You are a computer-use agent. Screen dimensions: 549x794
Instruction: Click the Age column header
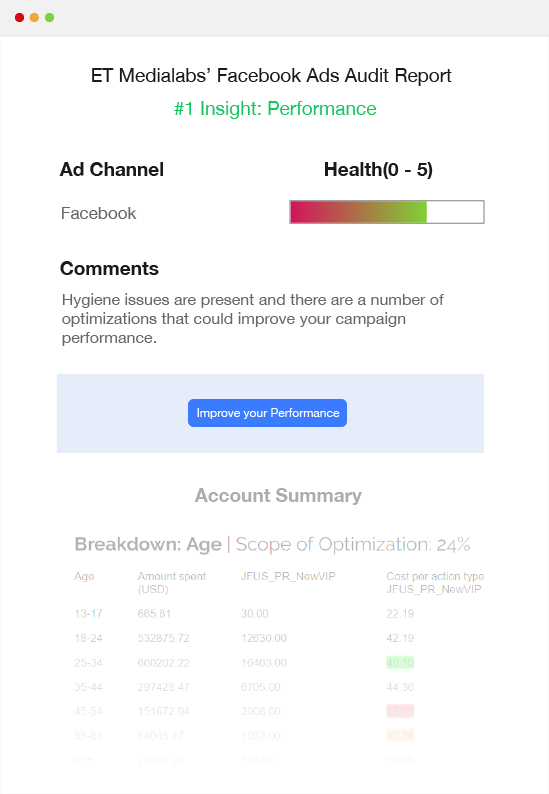(84, 576)
